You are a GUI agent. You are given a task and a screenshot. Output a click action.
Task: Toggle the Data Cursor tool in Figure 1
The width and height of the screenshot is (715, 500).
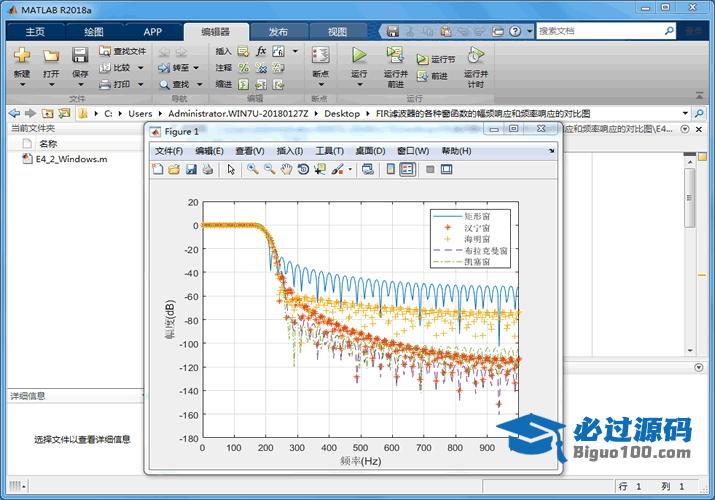[320, 170]
